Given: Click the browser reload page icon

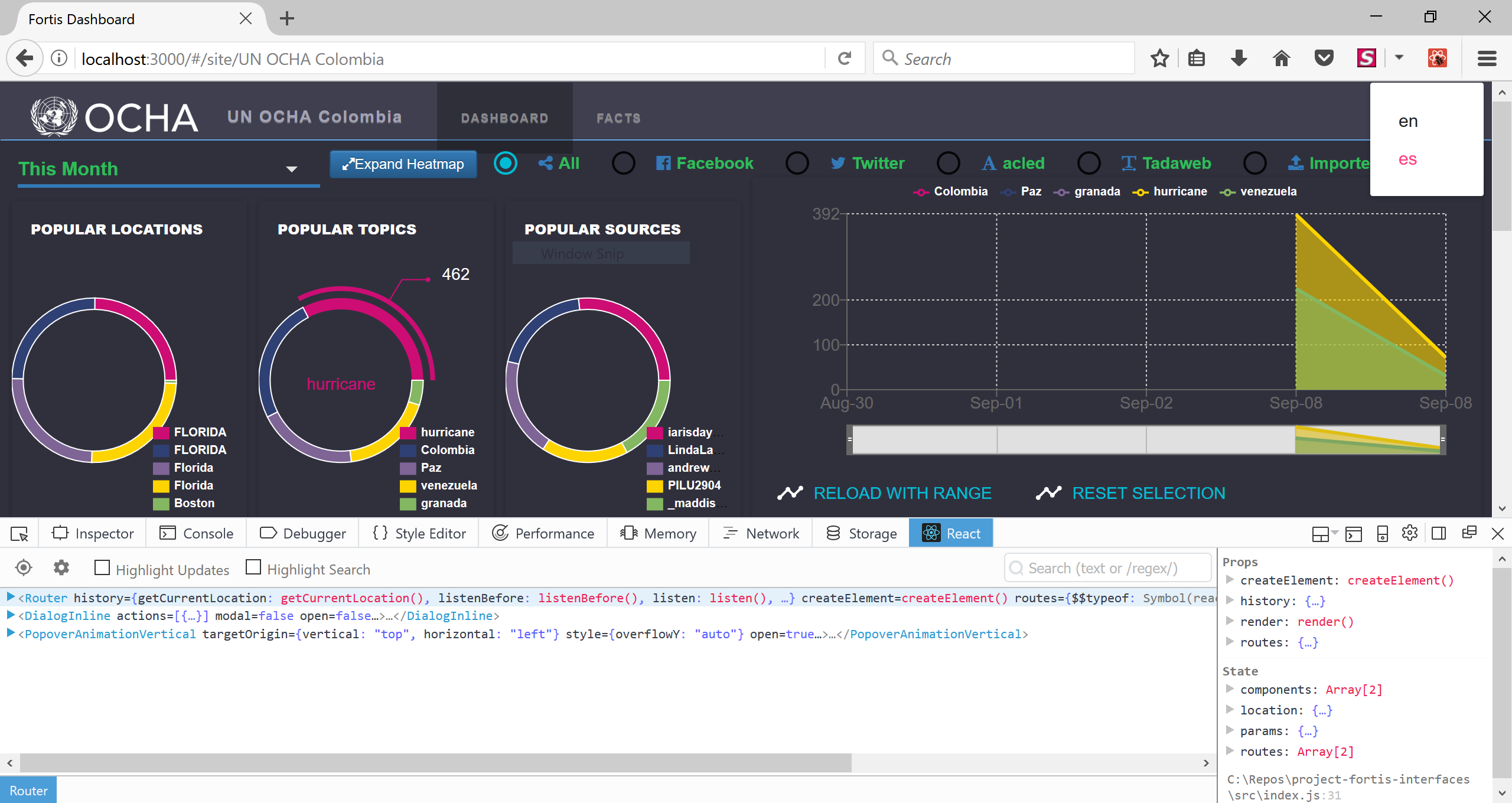Looking at the screenshot, I should click(845, 58).
